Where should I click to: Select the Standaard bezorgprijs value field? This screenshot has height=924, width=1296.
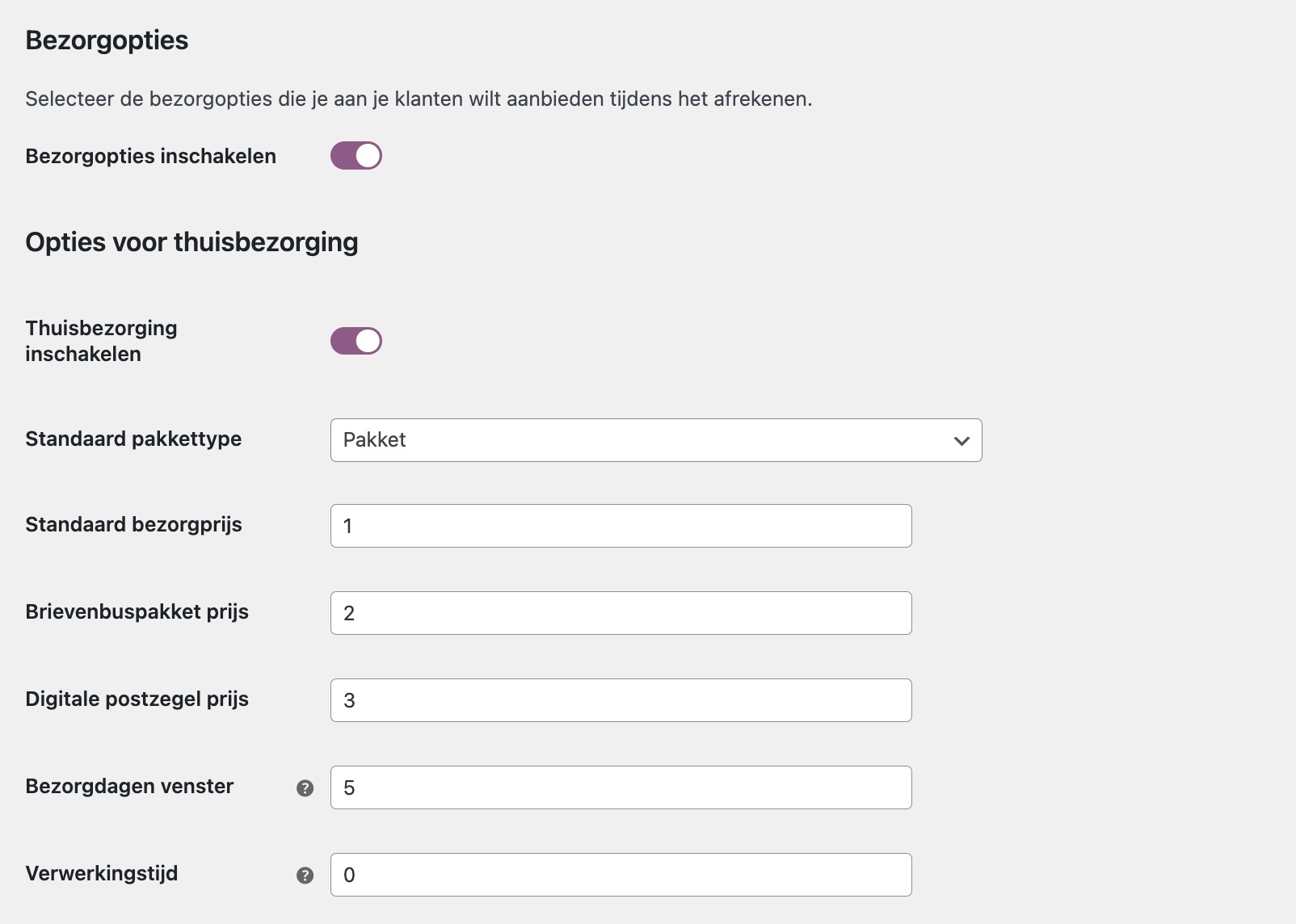(620, 525)
